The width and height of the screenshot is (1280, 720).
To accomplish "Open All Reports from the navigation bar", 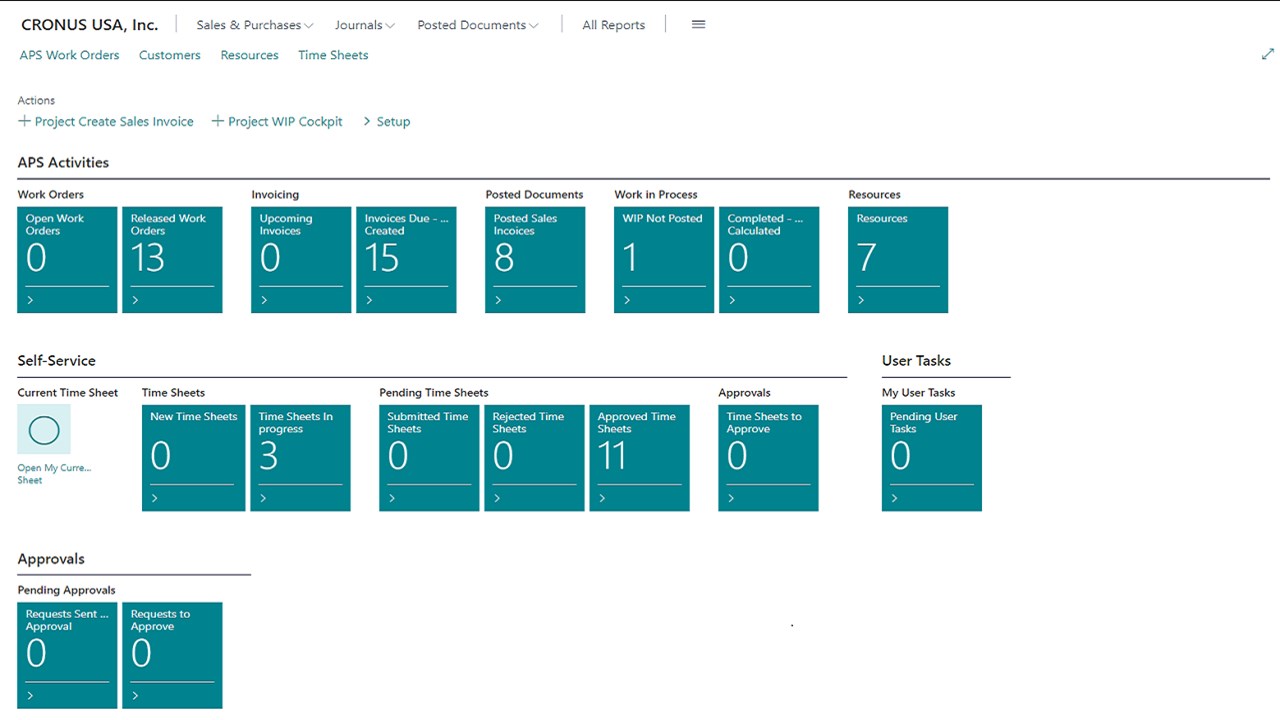I will (x=613, y=25).
